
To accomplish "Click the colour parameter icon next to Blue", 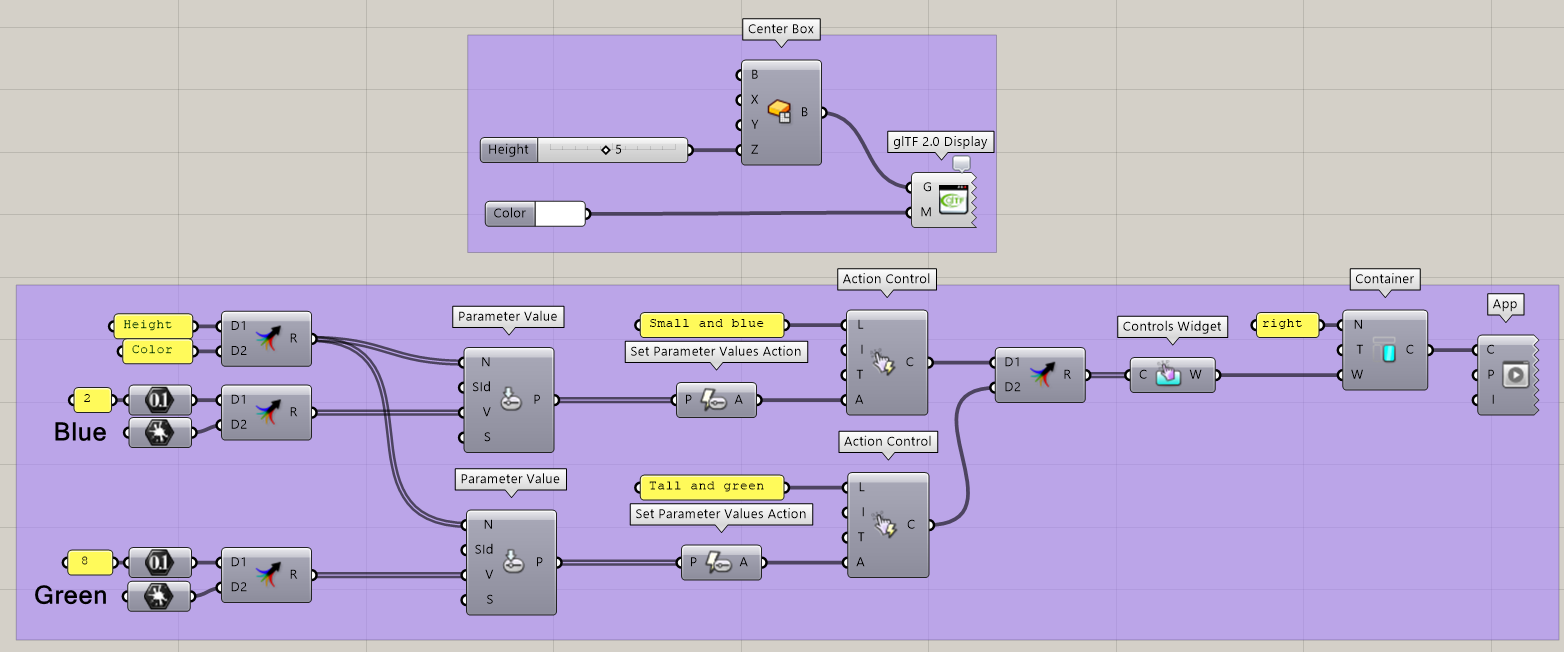I will tap(160, 432).
